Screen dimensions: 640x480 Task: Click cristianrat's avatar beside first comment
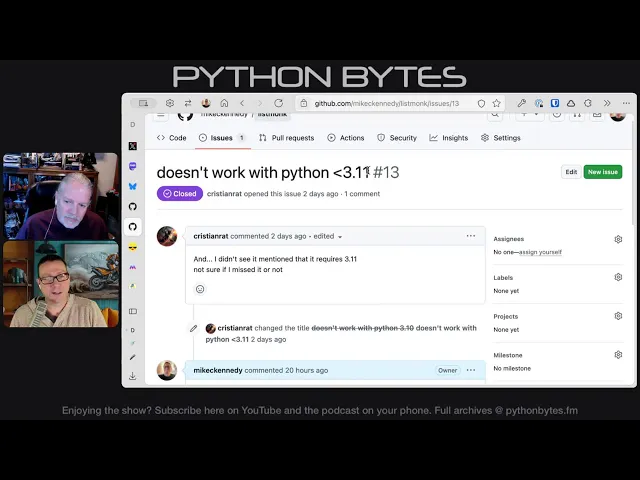[x=167, y=236]
